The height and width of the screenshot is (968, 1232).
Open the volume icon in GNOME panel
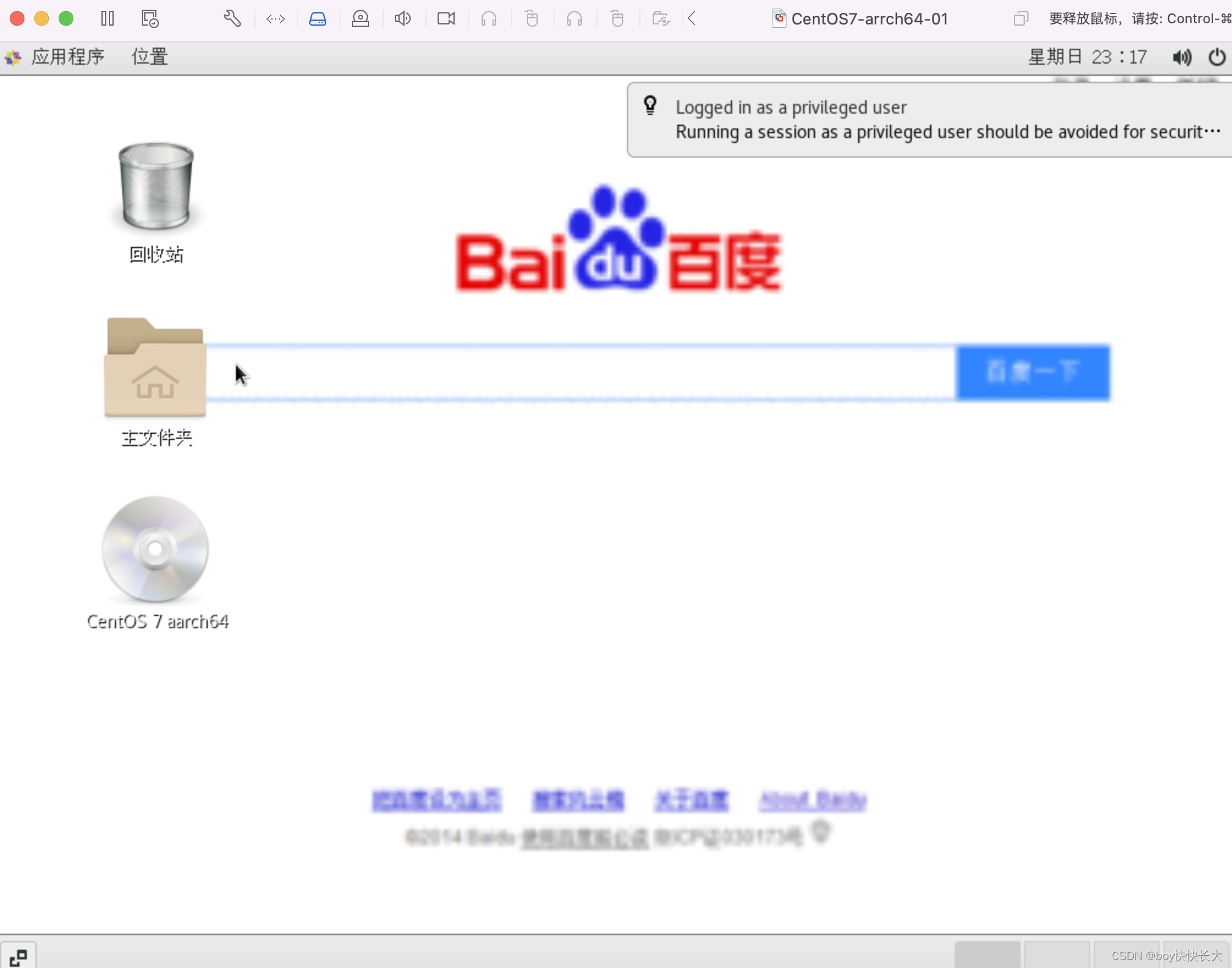(1182, 57)
